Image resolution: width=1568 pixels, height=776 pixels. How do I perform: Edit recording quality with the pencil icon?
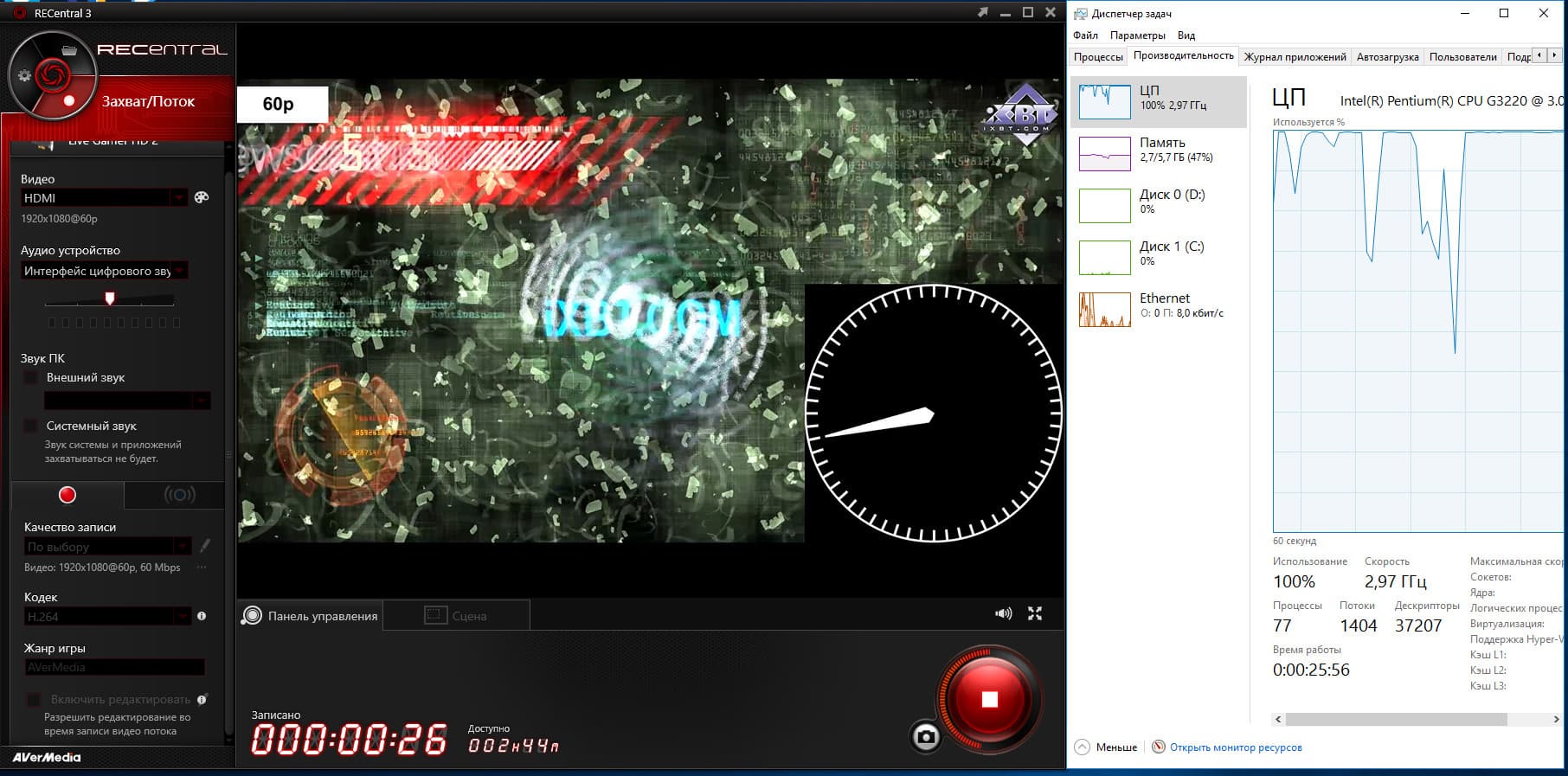pyautogui.click(x=205, y=546)
